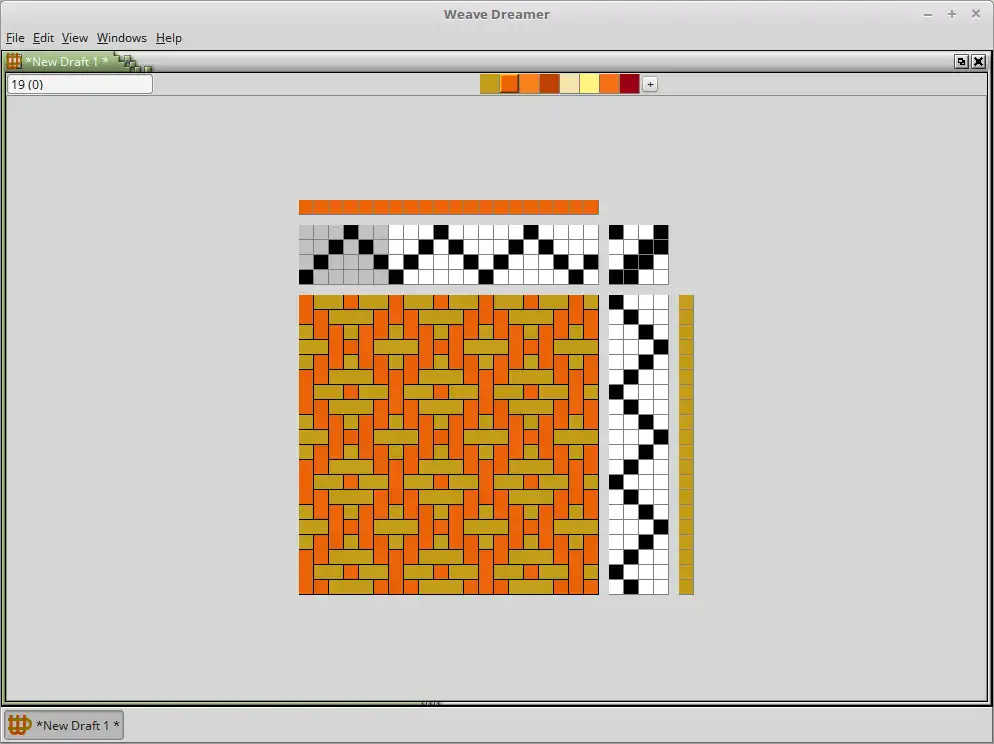Click the loom icon in bottom taskbar button
The height and width of the screenshot is (744, 994).
[19, 725]
